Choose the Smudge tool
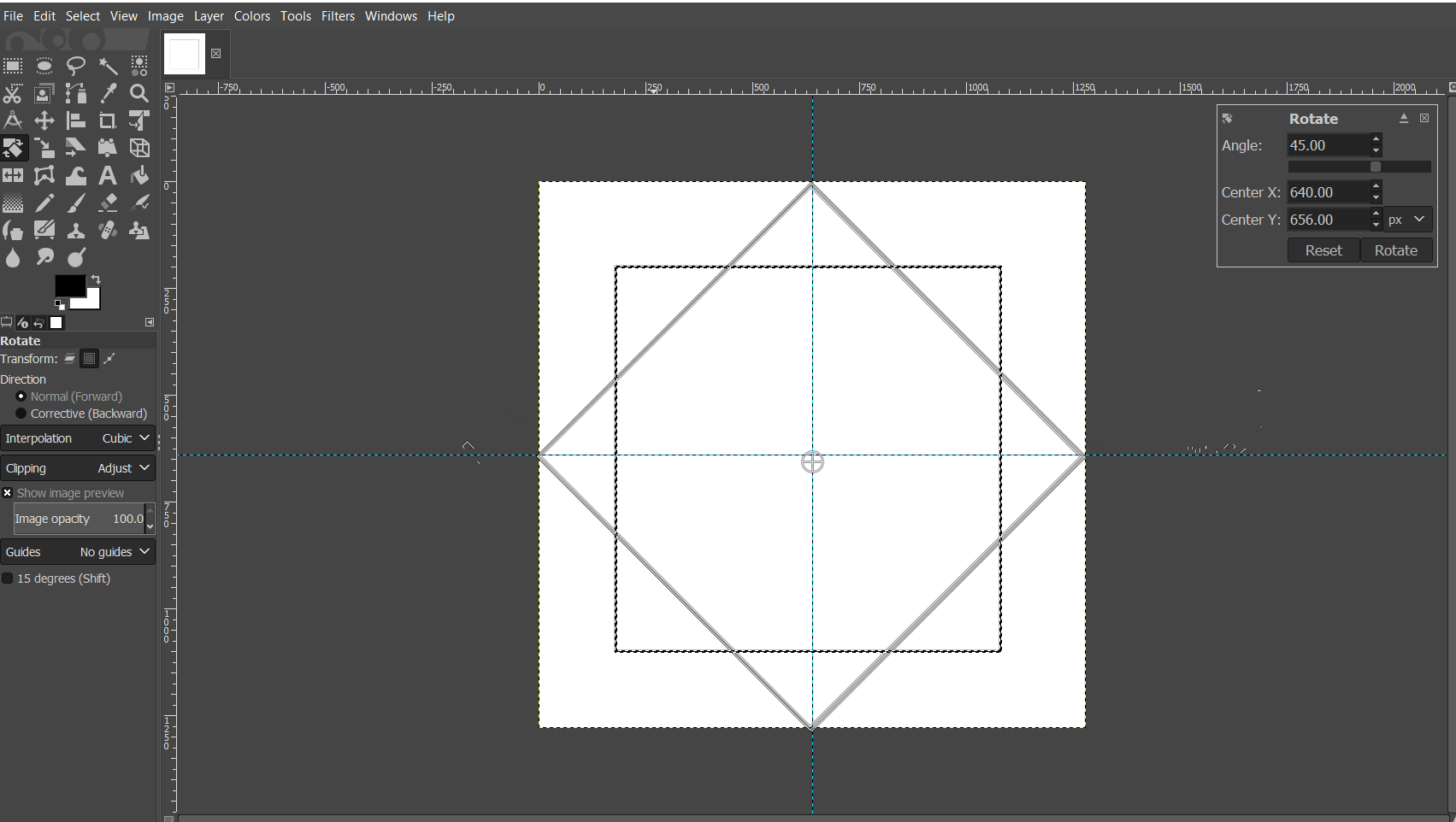The width and height of the screenshot is (1456, 822). (44, 257)
